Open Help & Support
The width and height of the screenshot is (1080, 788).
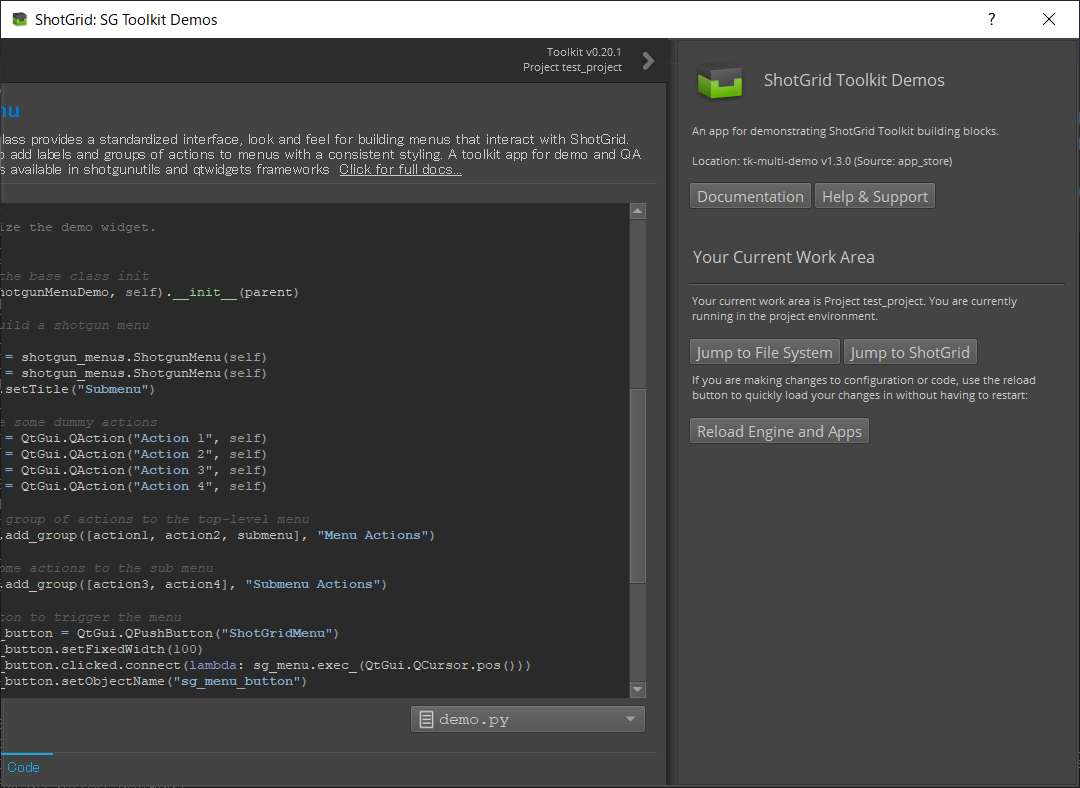[x=874, y=196]
